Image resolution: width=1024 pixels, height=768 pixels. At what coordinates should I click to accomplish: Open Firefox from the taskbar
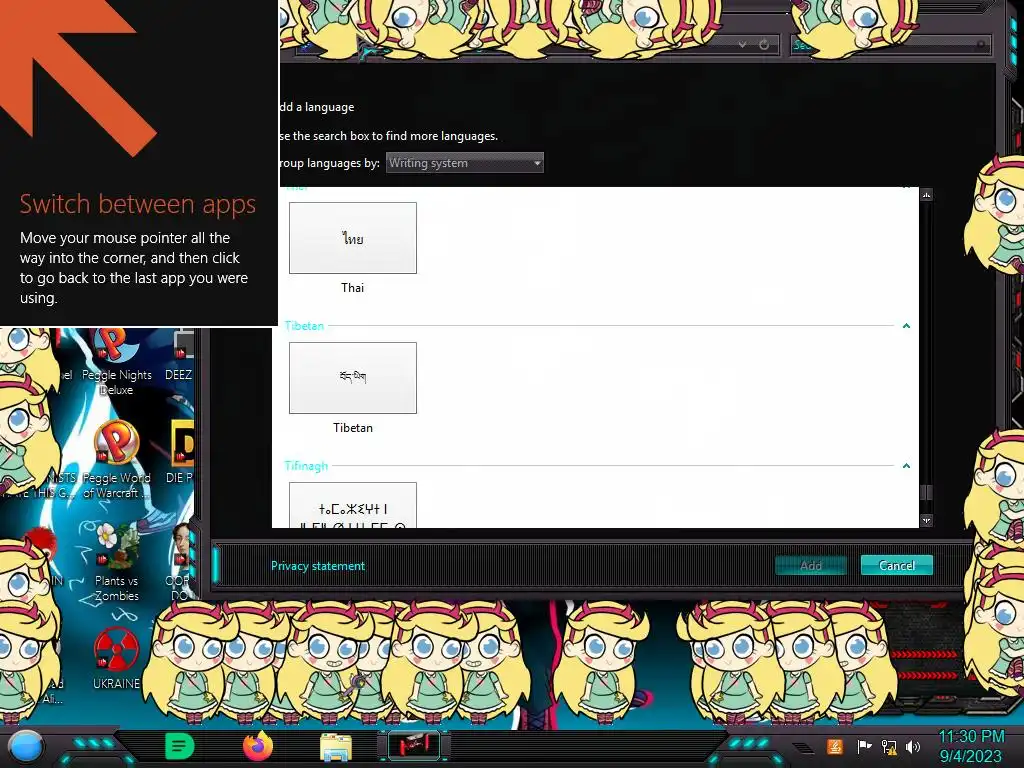[257, 746]
